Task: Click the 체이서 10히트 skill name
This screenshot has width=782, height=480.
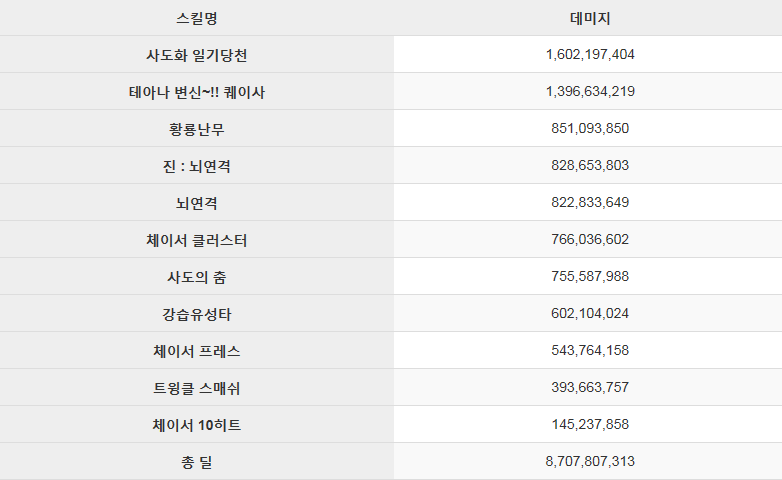Action: [x=196, y=425]
